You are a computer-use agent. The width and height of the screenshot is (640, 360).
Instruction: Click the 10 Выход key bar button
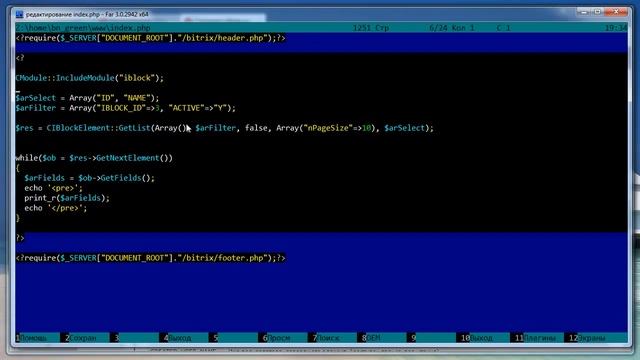click(477, 338)
